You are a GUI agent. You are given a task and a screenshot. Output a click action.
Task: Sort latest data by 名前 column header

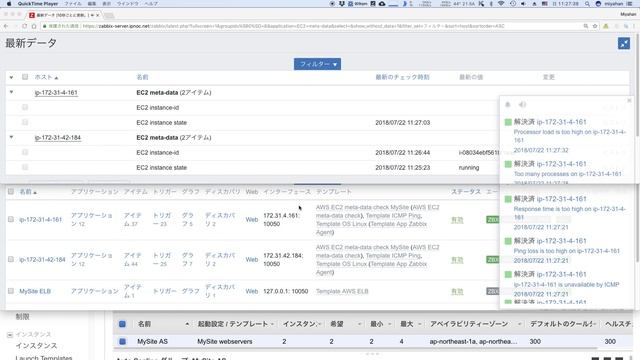[142, 77]
